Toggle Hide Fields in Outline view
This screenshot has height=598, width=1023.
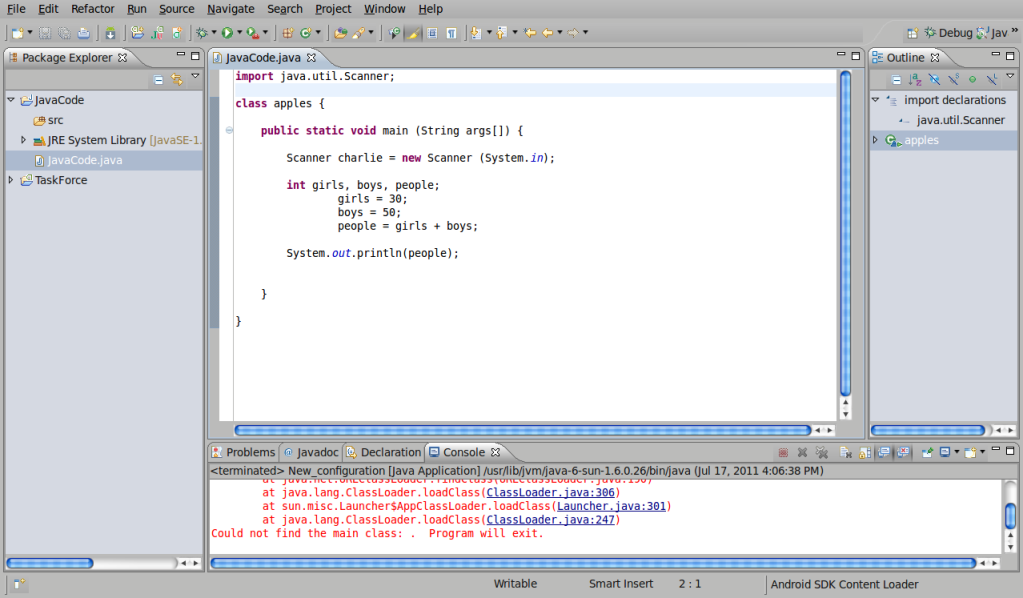934,79
